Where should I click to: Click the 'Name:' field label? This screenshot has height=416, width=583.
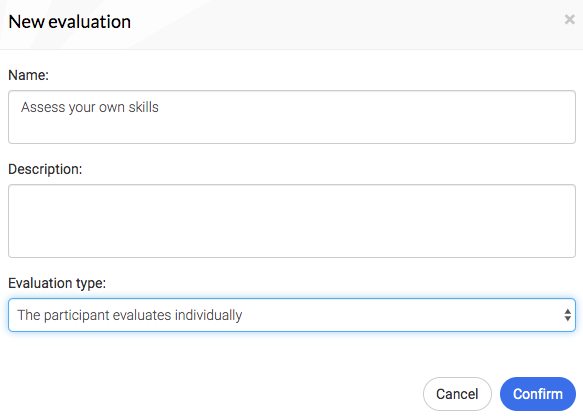click(x=29, y=75)
